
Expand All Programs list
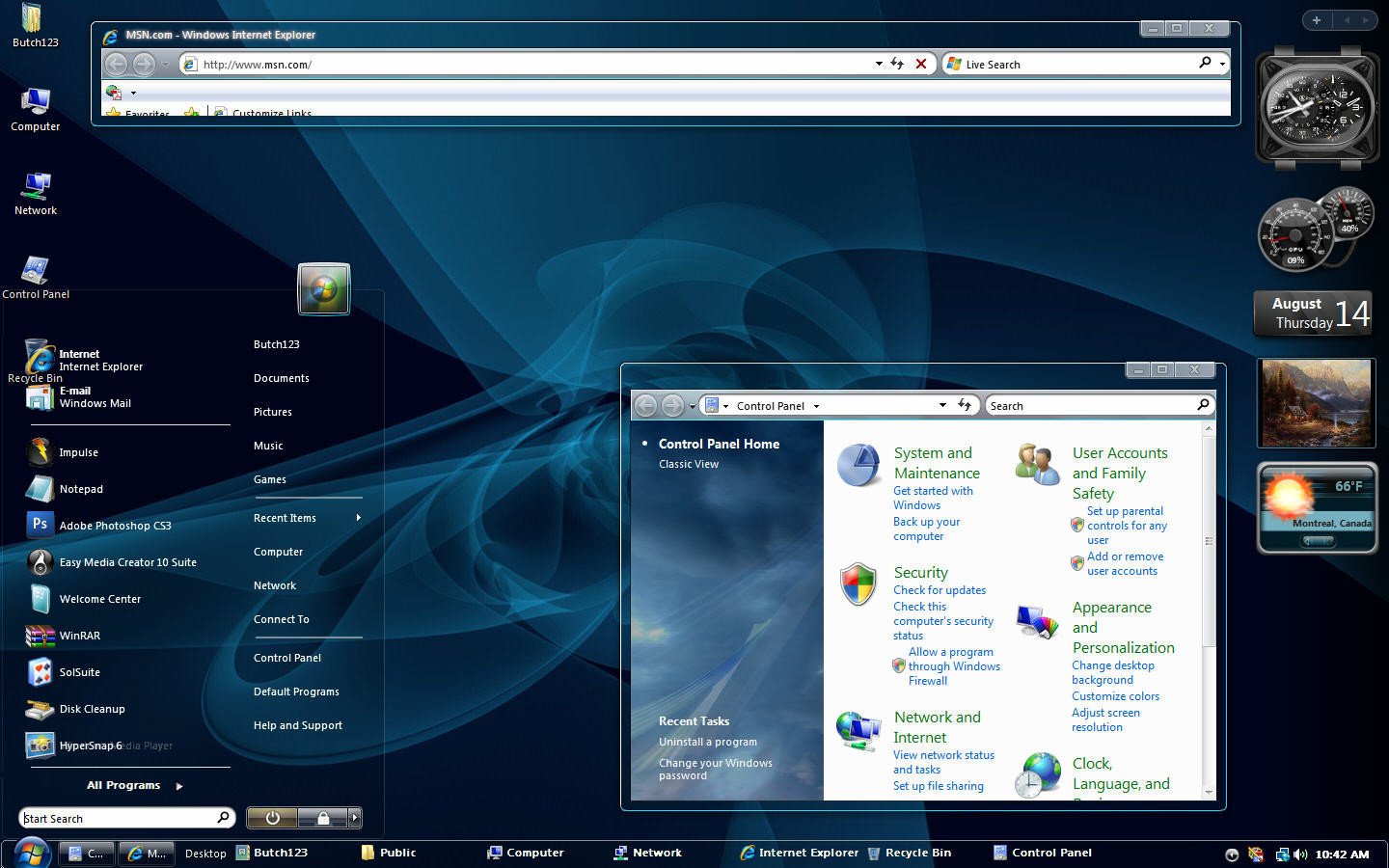(134, 785)
